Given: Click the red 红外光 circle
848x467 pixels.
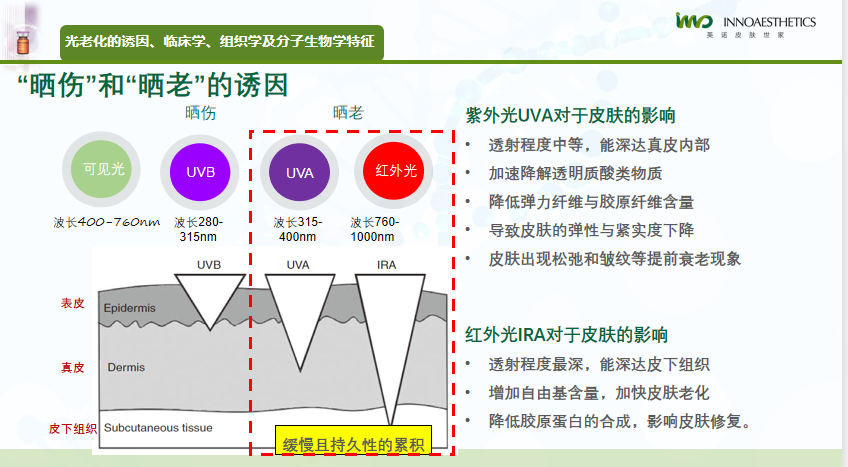Looking at the screenshot, I should (394, 171).
